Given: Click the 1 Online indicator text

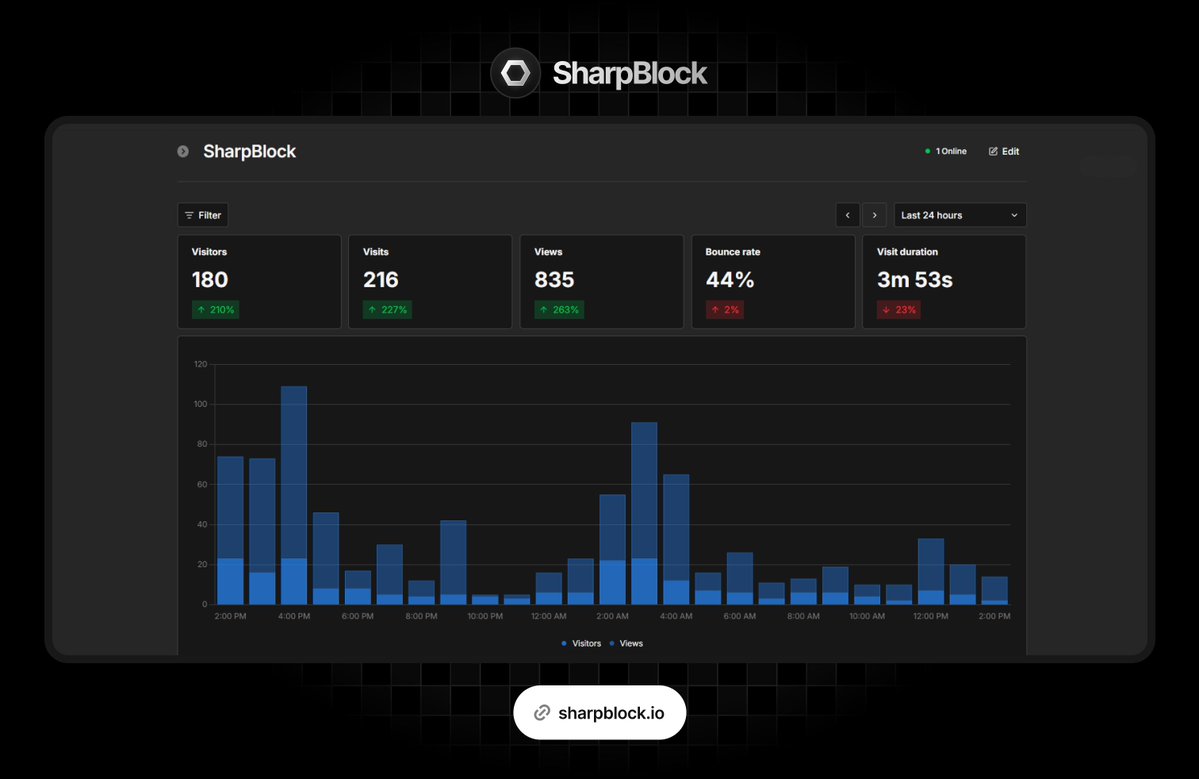Looking at the screenshot, I should [x=951, y=151].
